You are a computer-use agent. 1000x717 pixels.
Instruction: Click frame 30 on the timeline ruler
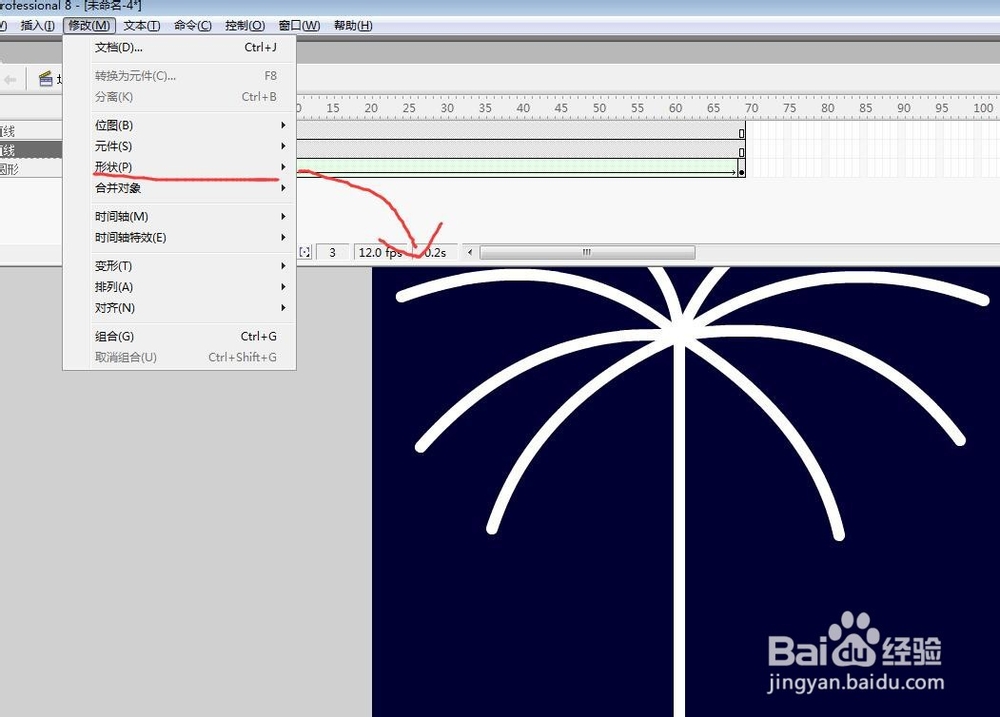[447, 108]
